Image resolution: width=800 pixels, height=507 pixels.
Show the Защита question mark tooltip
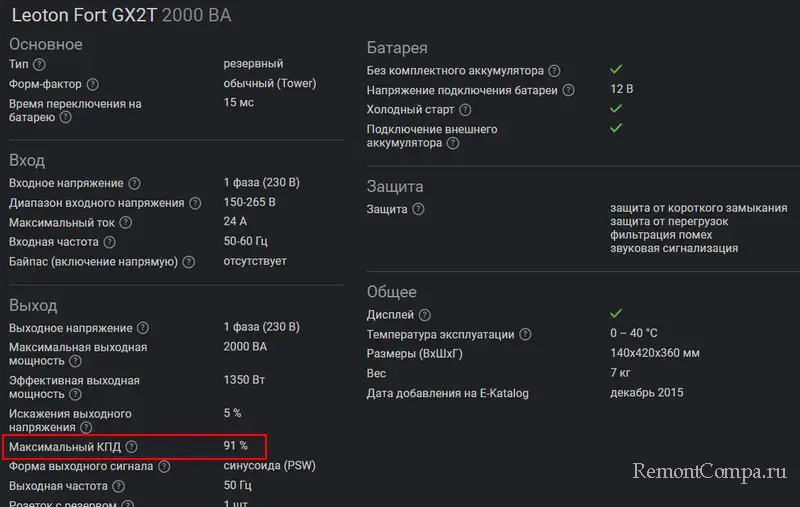coord(418,210)
